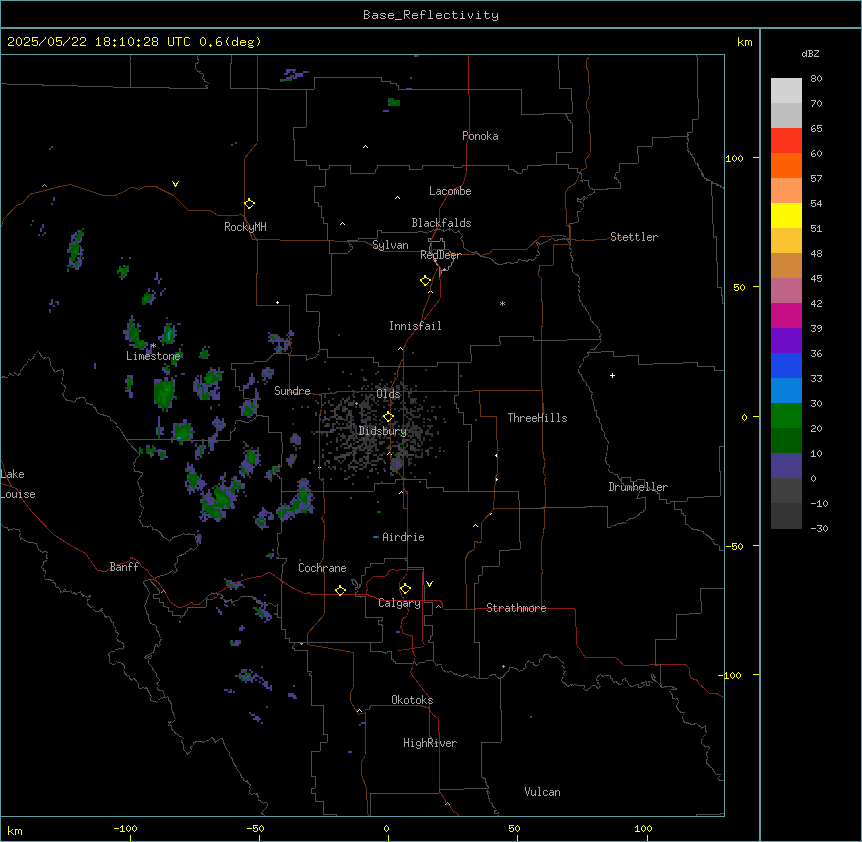Click the asterisk marker east of Innisfail
Screen dimensions: 862x842
502,303
